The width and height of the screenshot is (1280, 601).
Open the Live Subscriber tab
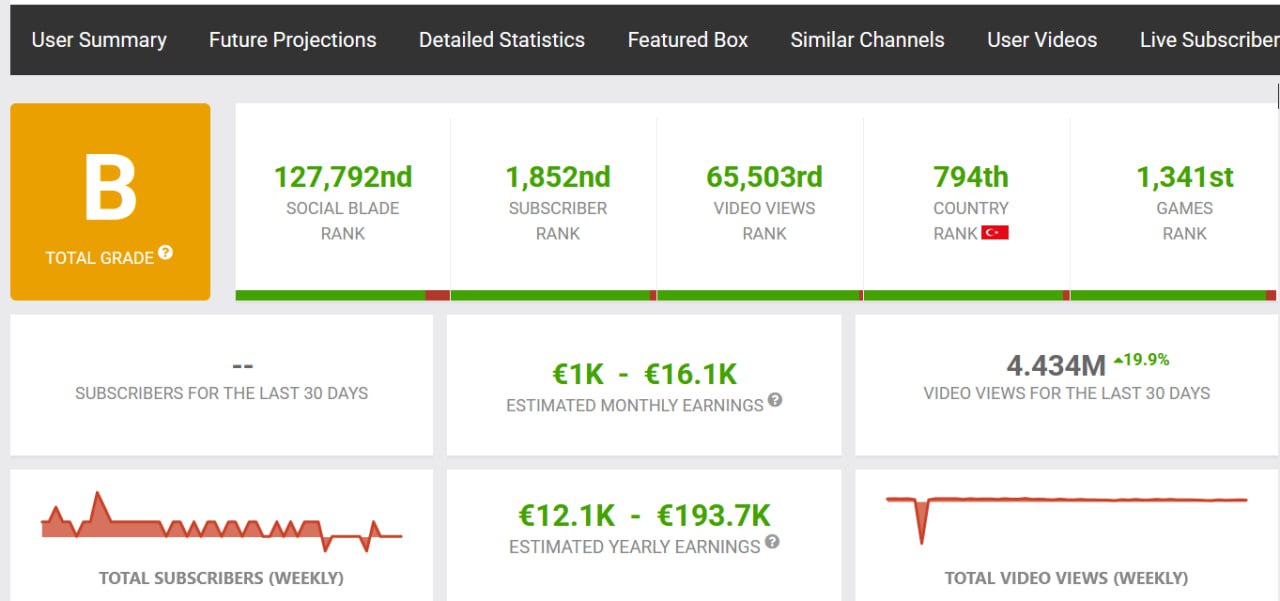coord(1208,40)
